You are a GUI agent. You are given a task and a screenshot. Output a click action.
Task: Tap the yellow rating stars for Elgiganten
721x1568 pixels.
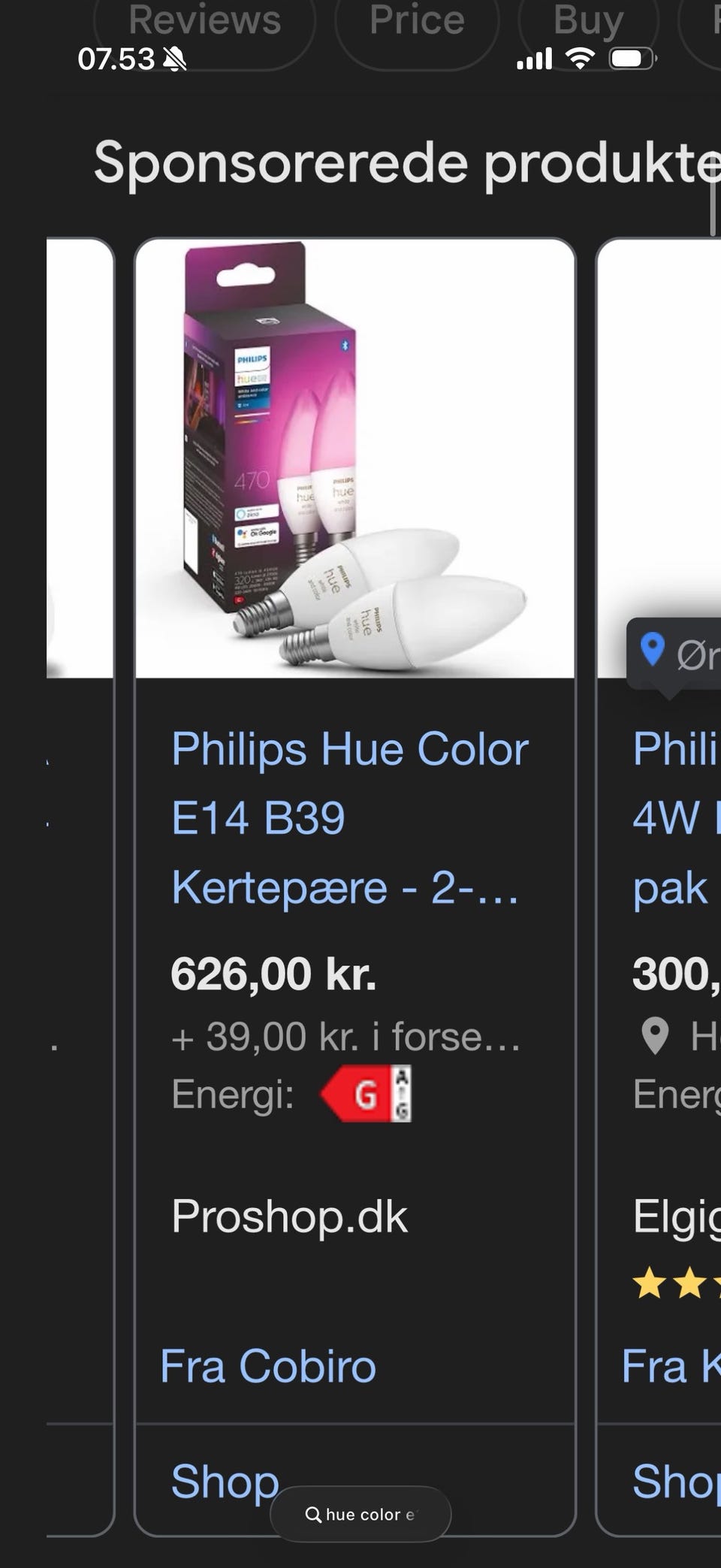pyautogui.click(x=676, y=1283)
